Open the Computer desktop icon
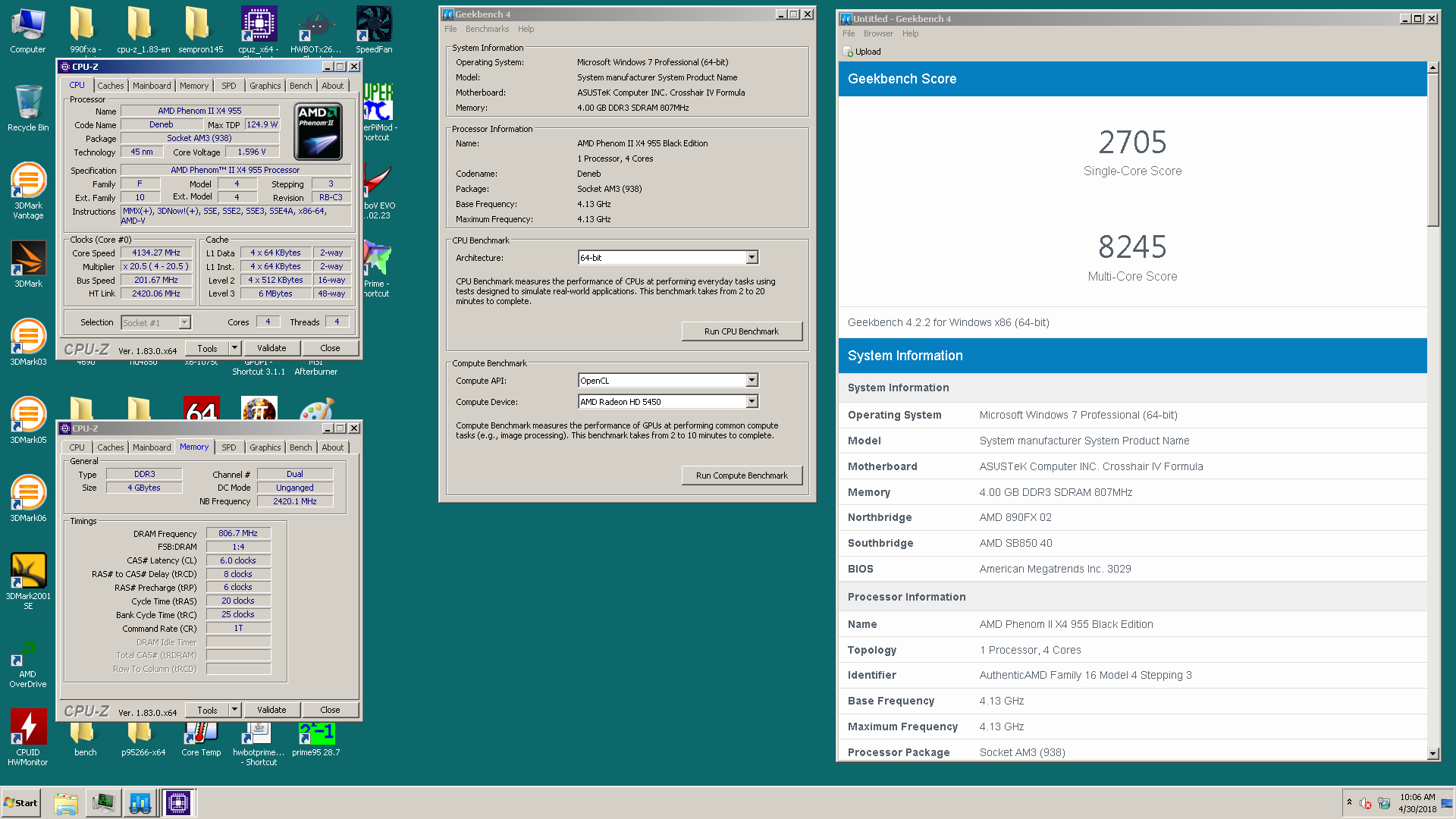1456x819 pixels. pyautogui.click(x=28, y=30)
